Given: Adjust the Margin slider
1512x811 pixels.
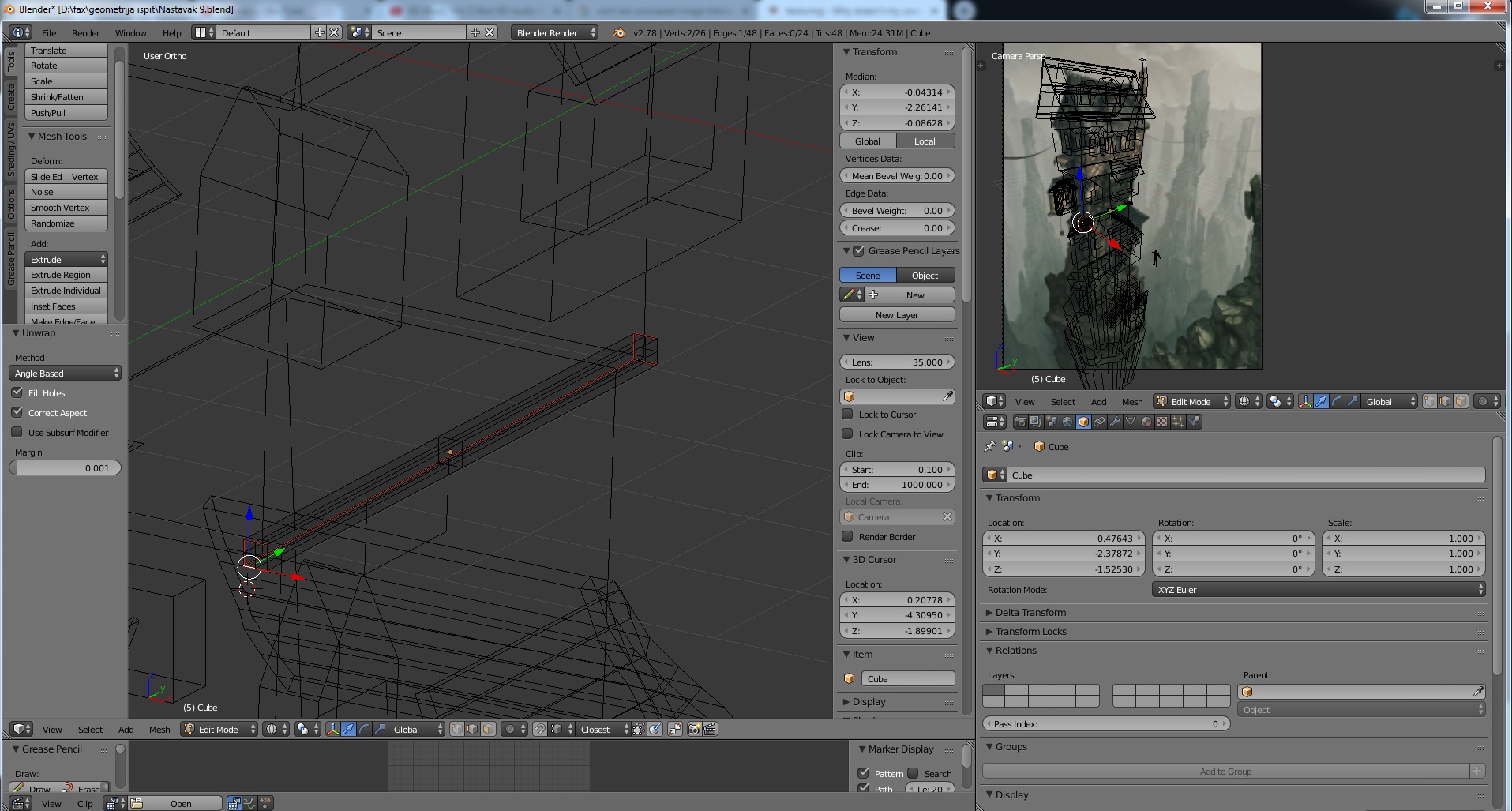Looking at the screenshot, I should point(65,467).
